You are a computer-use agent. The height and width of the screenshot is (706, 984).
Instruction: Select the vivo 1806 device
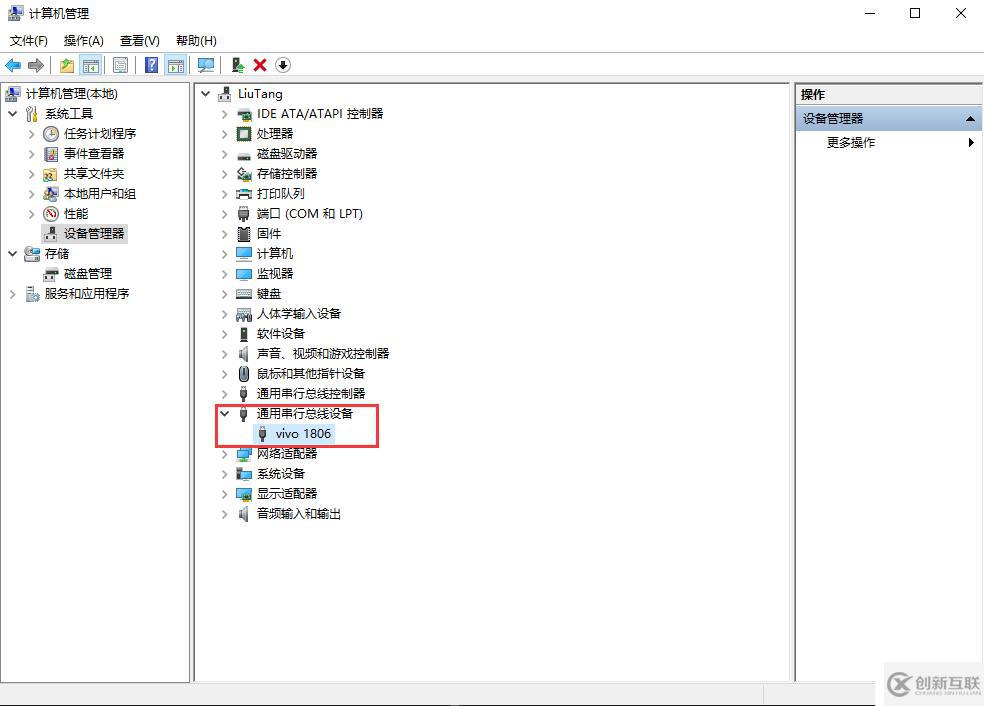pos(303,433)
